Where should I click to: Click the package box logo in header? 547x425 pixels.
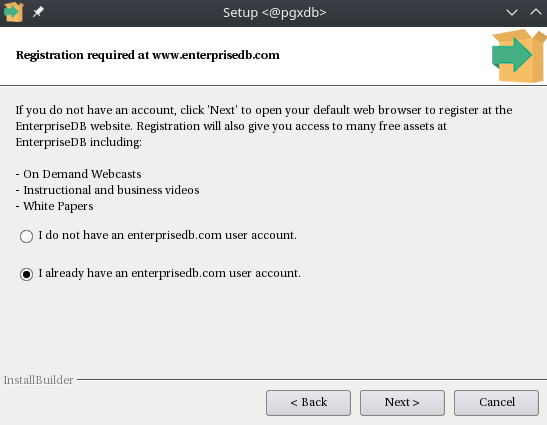[519, 56]
